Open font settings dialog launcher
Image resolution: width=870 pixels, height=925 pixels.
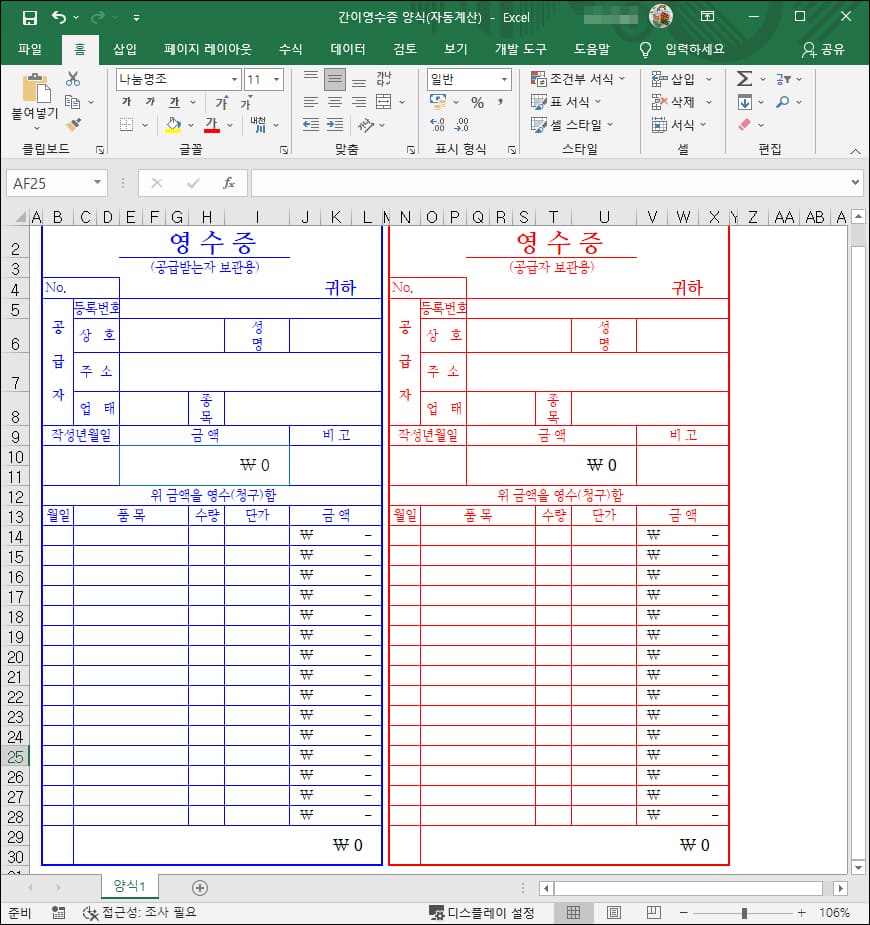coord(284,150)
